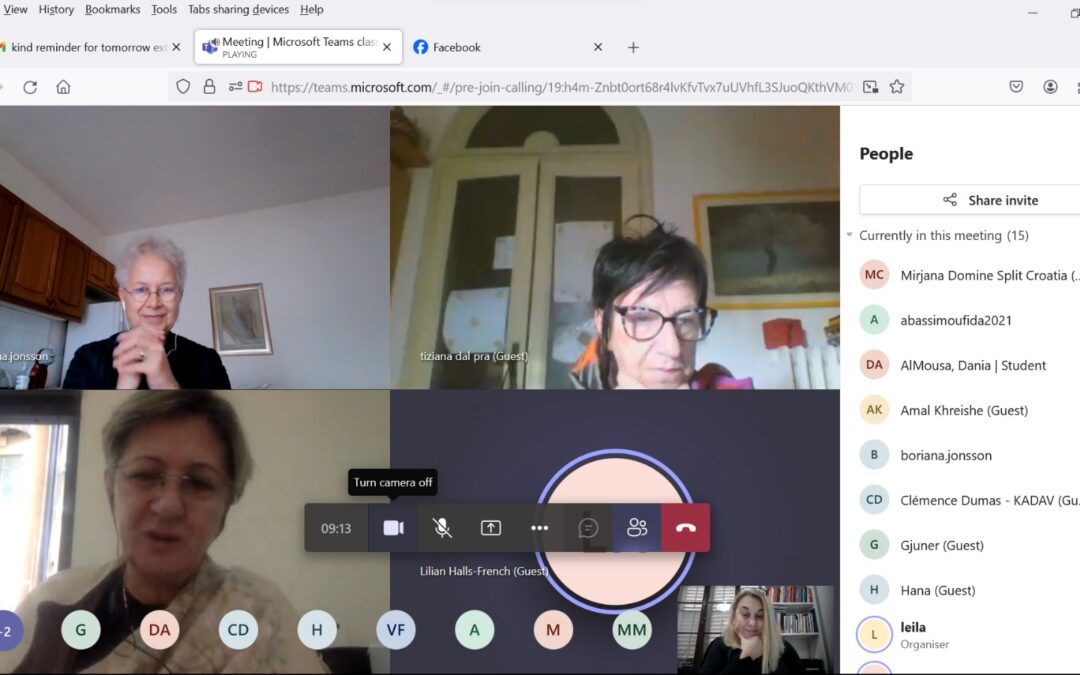Bookmark this page with the star icon

click(897, 87)
